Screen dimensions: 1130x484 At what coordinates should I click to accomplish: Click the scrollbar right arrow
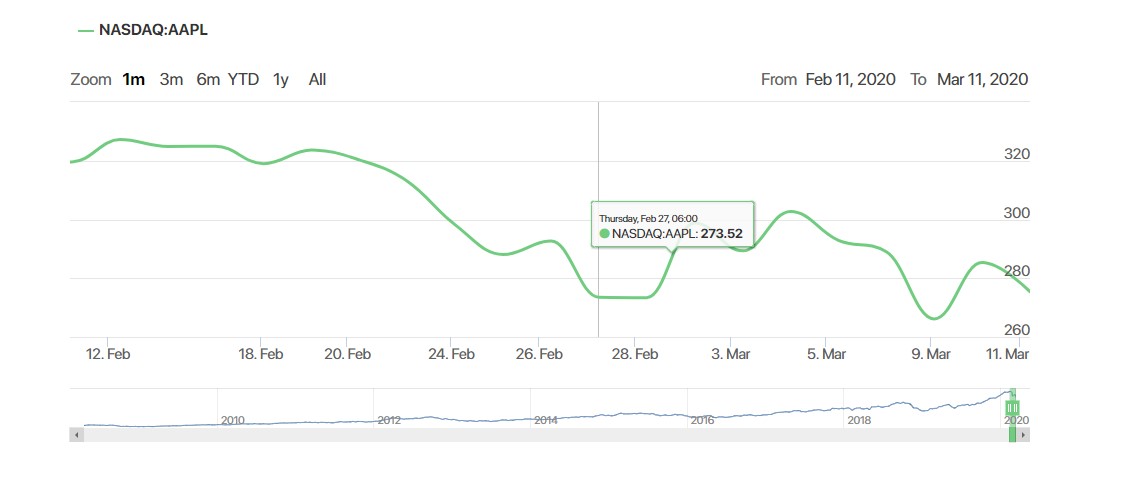point(1024,435)
